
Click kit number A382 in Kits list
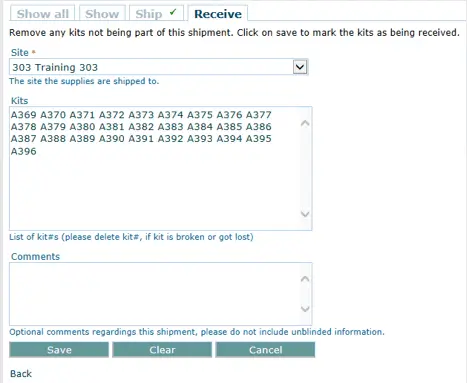141,127
